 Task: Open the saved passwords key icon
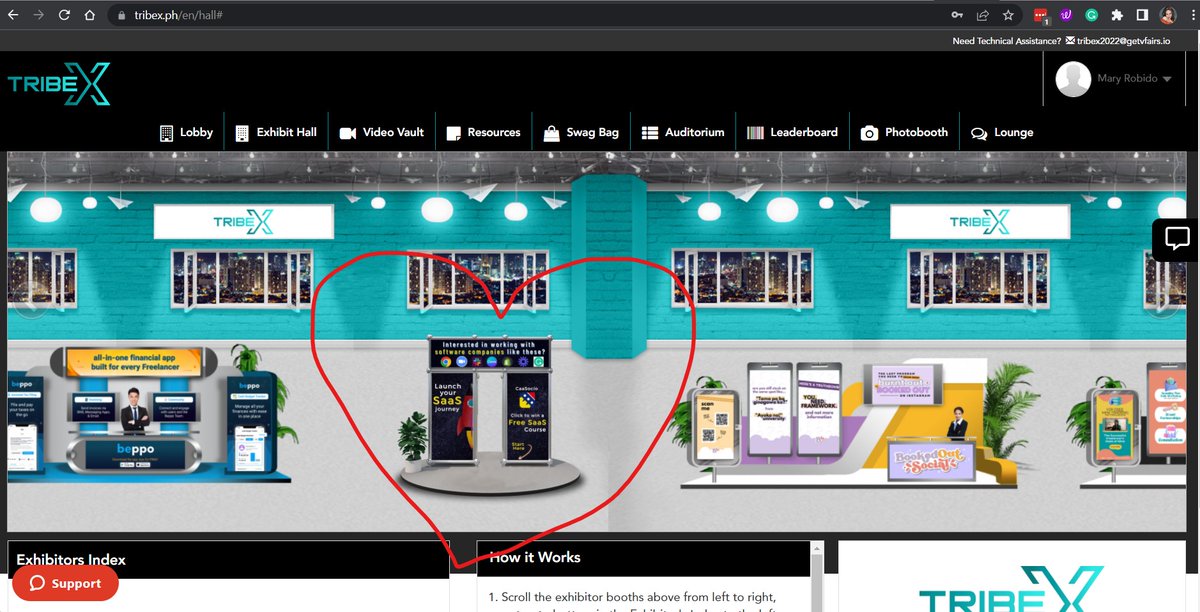click(x=957, y=15)
